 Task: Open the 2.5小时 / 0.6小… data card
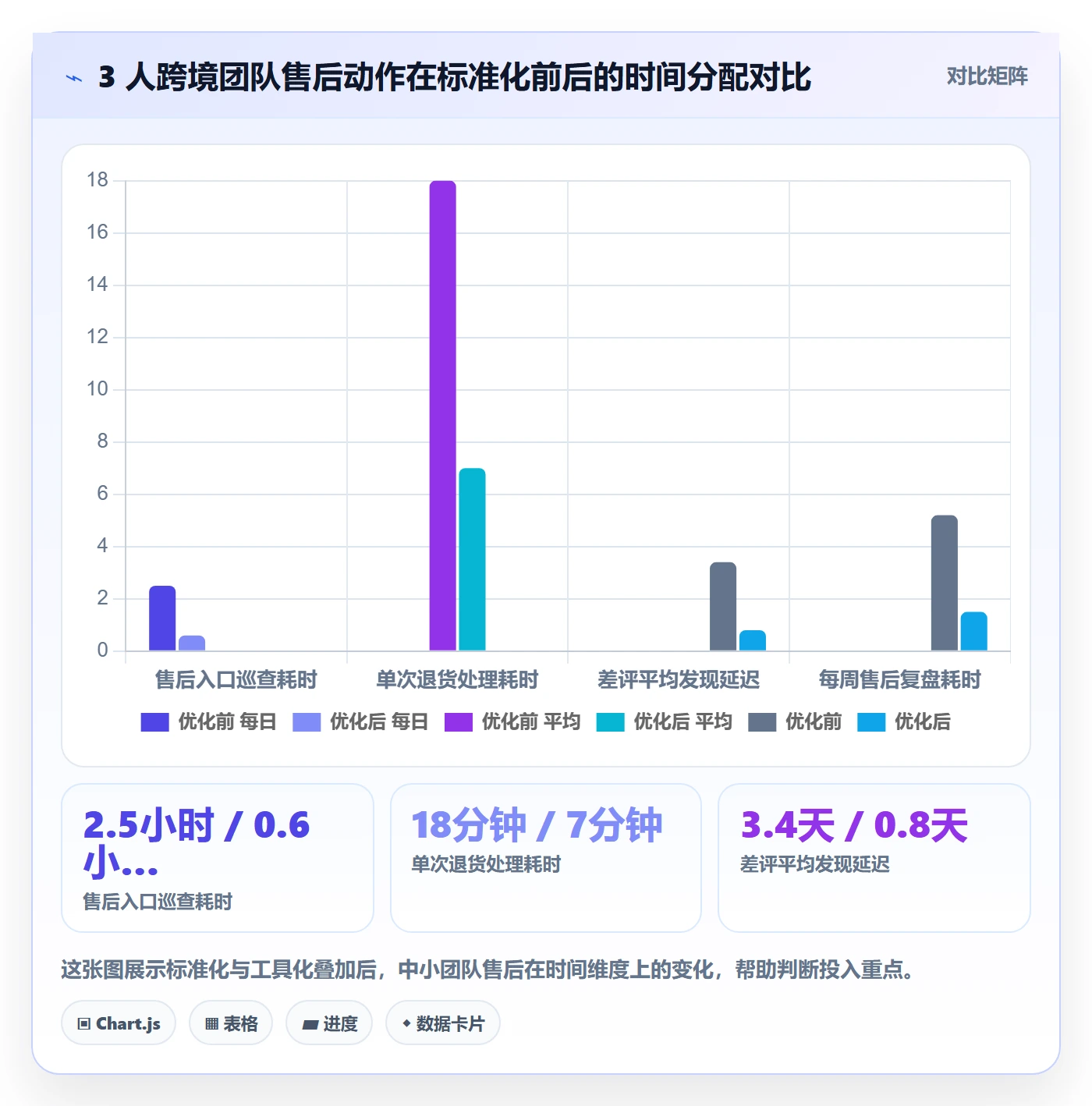pyautogui.click(x=218, y=858)
